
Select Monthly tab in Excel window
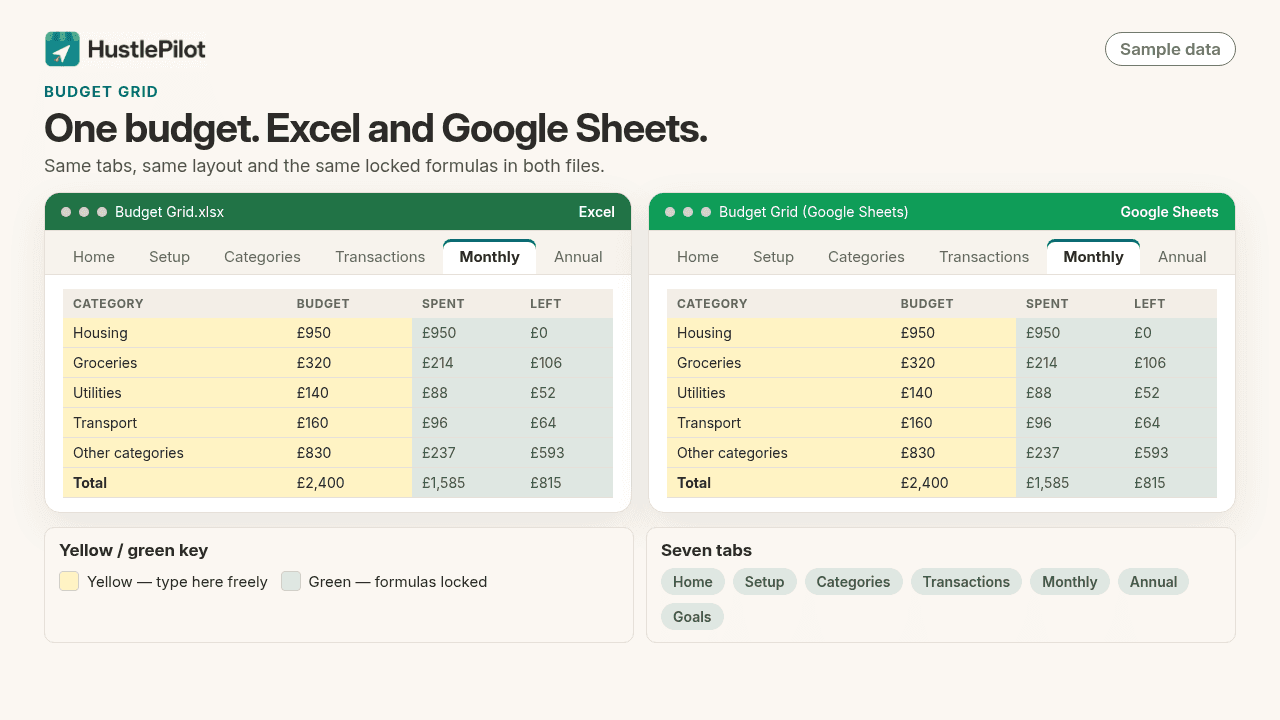pos(489,257)
